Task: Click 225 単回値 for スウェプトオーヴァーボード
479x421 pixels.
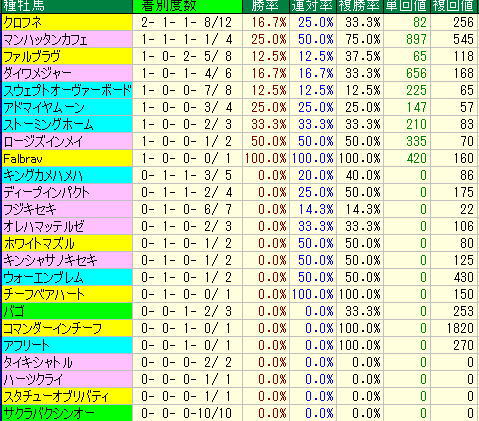Action: (x=416, y=90)
